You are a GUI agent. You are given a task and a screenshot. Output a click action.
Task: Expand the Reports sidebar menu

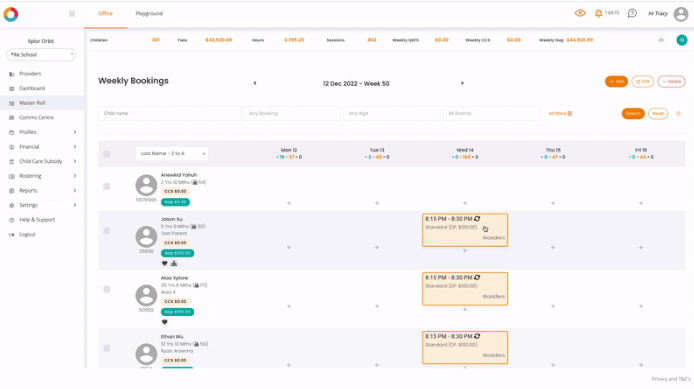[42, 190]
